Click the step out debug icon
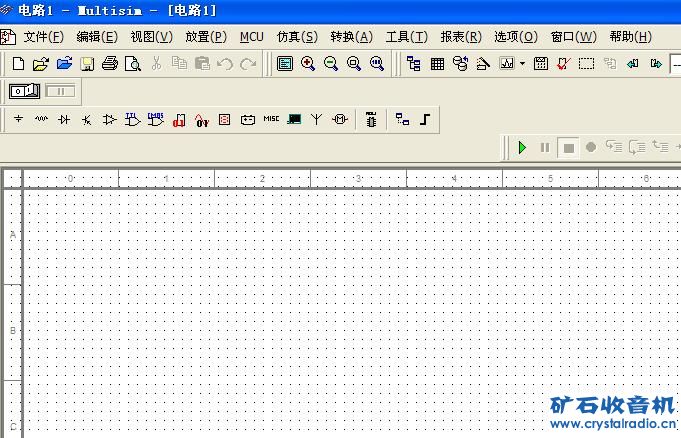 [x=660, y=146]
